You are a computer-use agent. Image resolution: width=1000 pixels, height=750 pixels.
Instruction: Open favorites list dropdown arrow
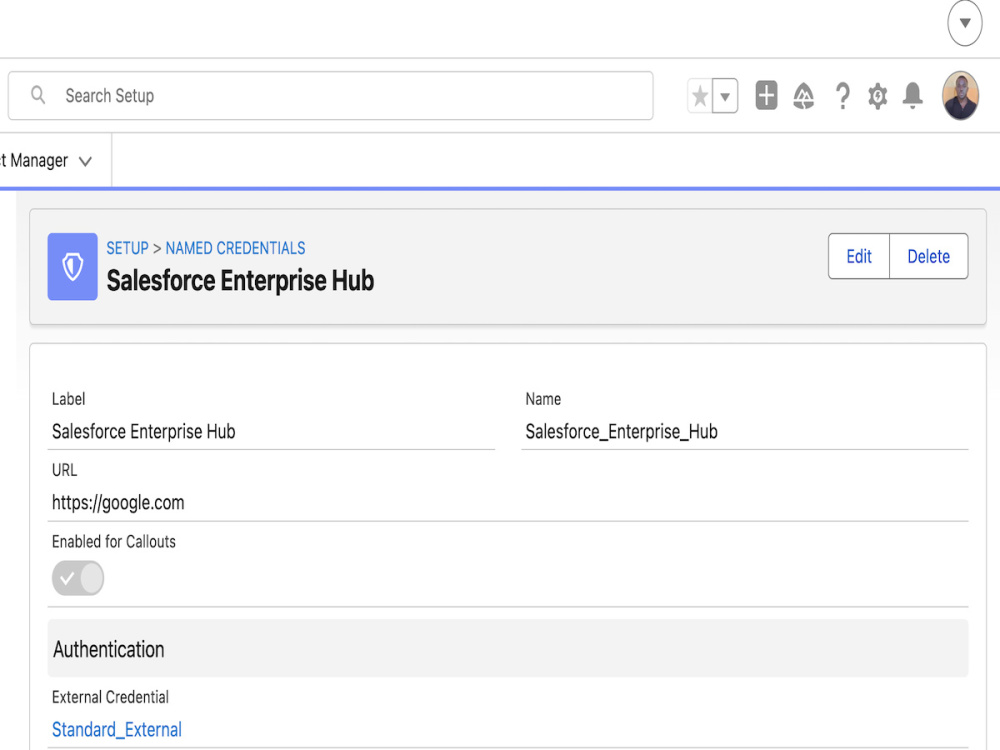click(x=725, y=96)
